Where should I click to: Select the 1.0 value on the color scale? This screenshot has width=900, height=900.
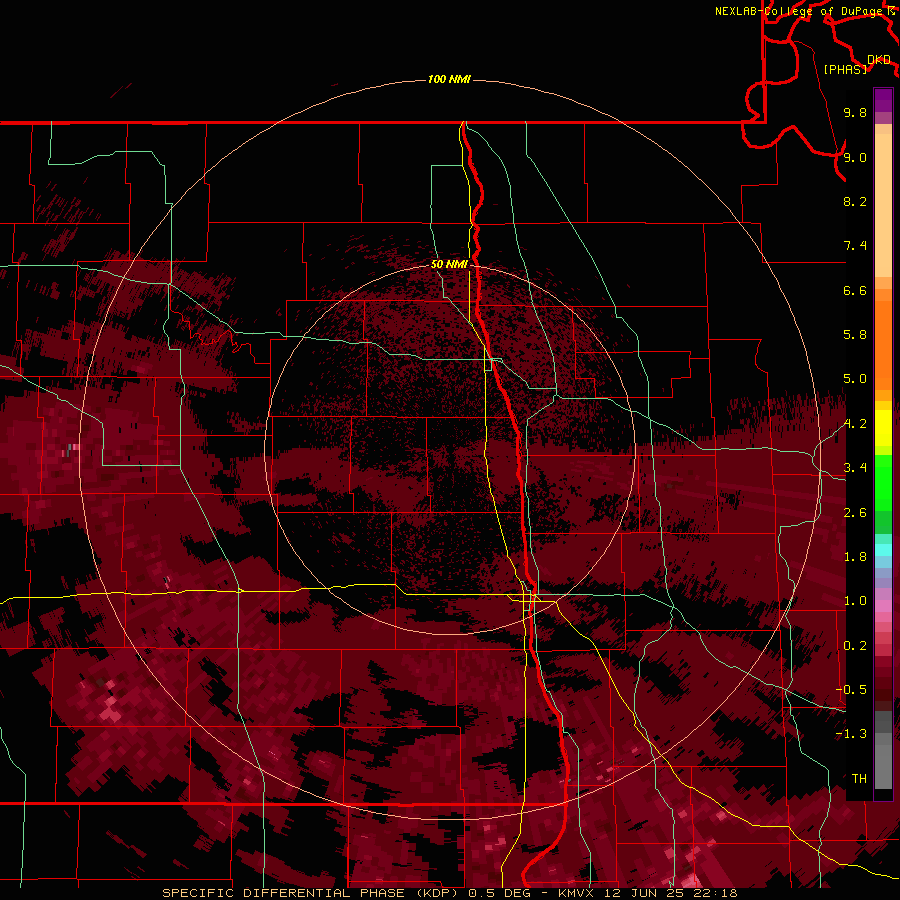[855, 601]
